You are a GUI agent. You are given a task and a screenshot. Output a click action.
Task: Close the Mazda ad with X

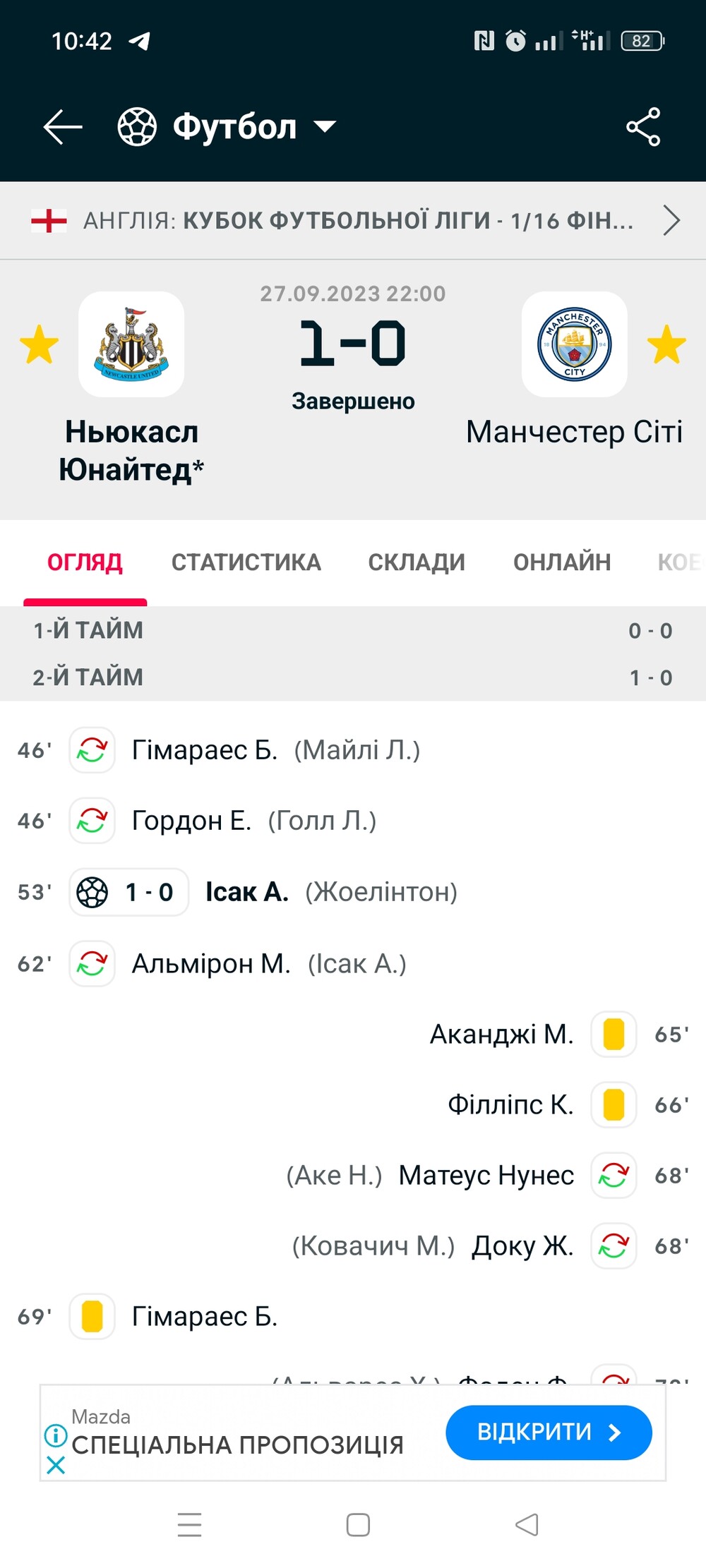(56, 1466)
